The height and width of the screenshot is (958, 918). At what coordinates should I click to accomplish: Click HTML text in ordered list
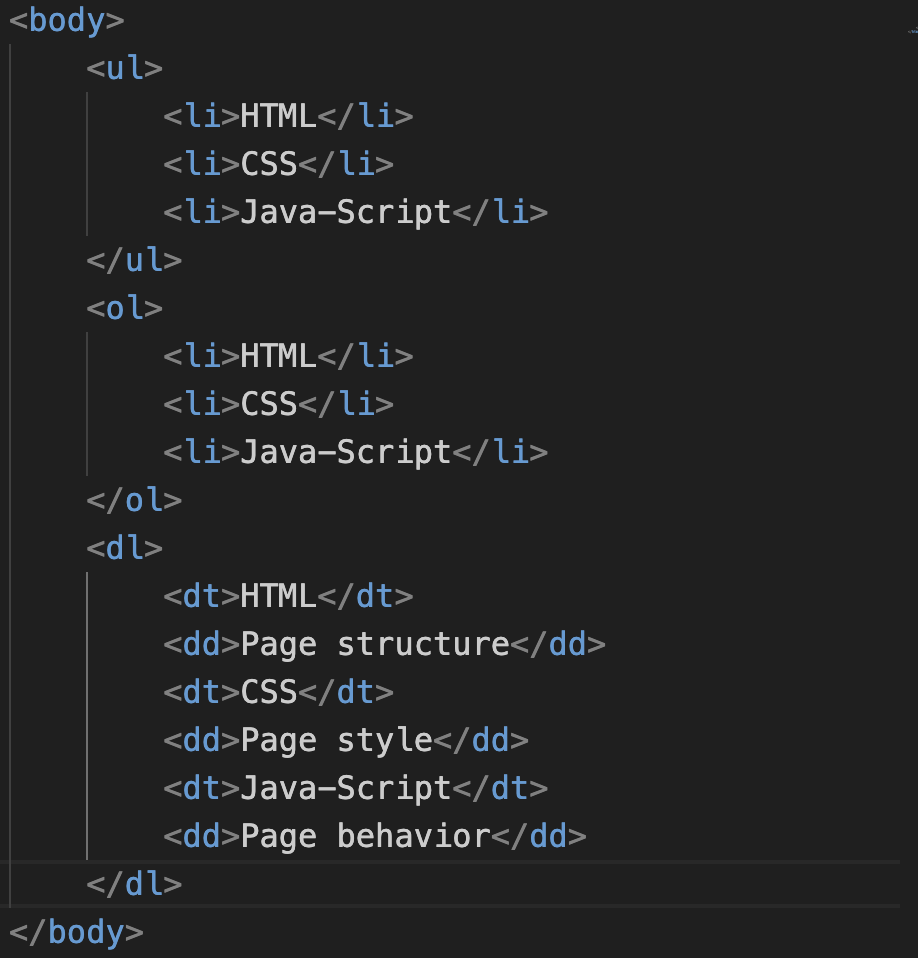coord(279,356)
